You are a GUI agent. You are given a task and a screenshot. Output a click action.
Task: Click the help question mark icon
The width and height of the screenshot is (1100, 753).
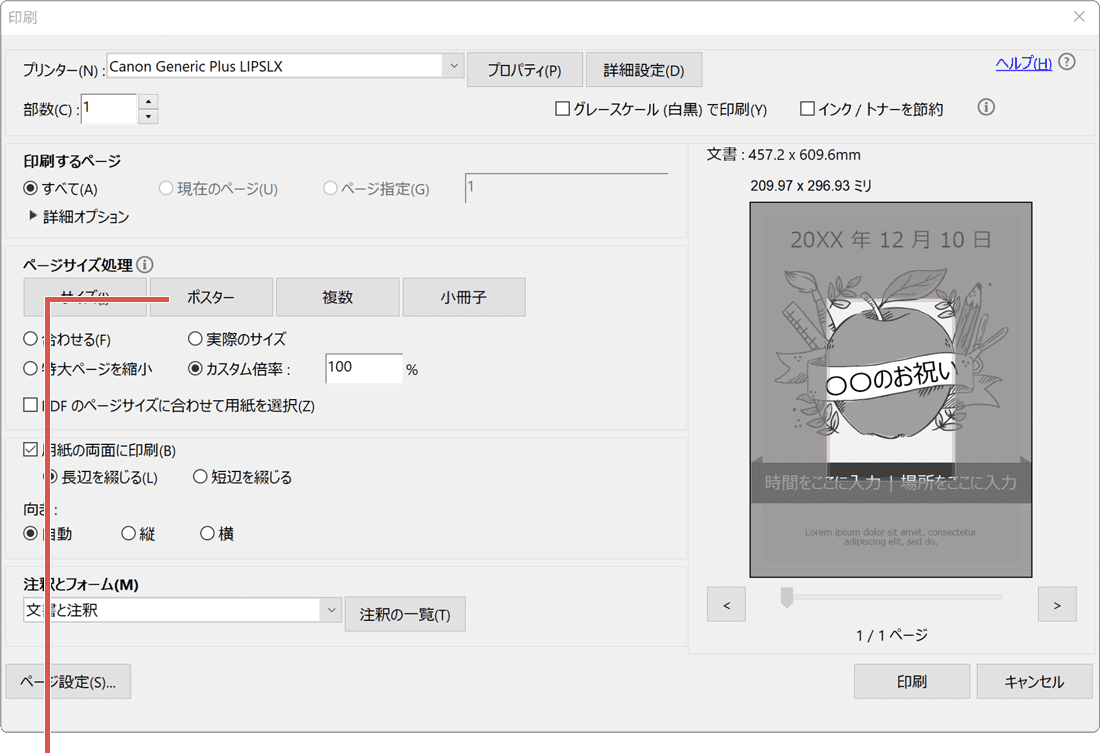(x=1066, y=62)
